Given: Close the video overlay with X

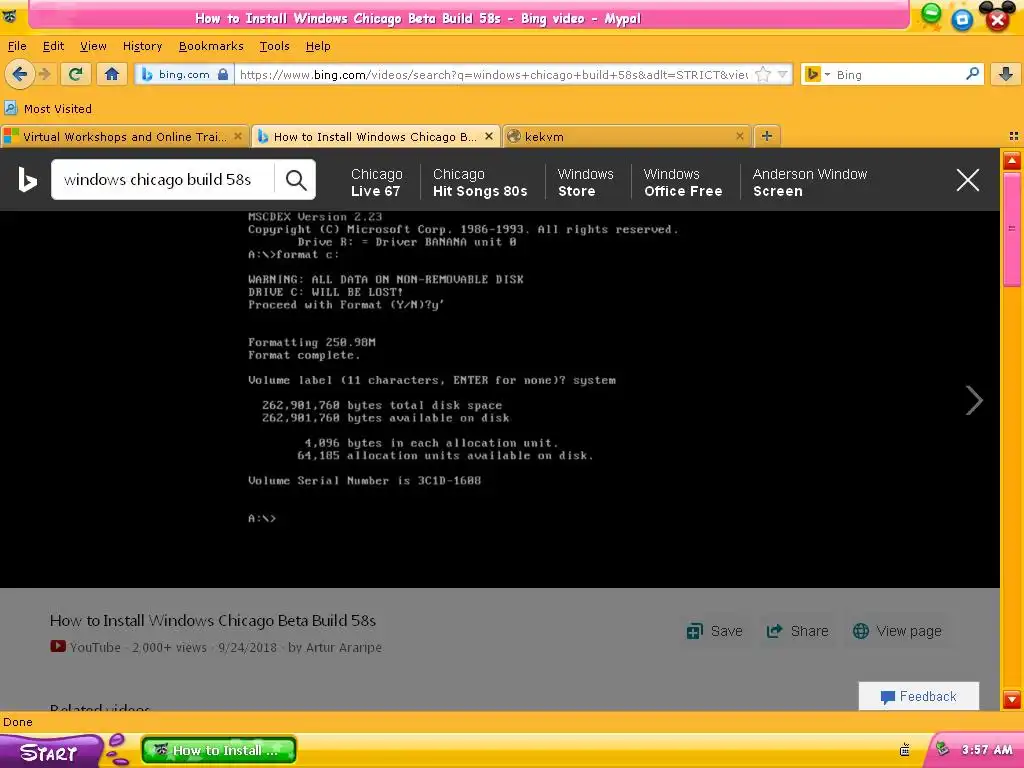Looking at the screenshot, I should coord(967,180).
